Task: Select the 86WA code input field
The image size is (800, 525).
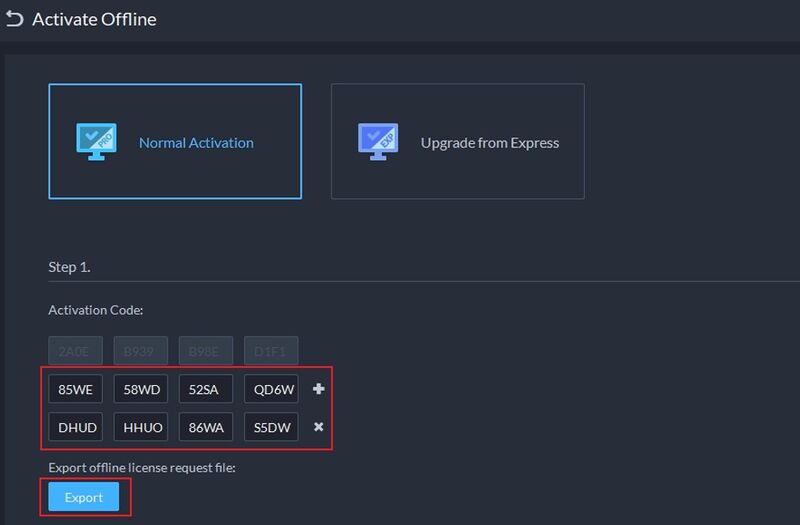Action: [x=206, y=427]
